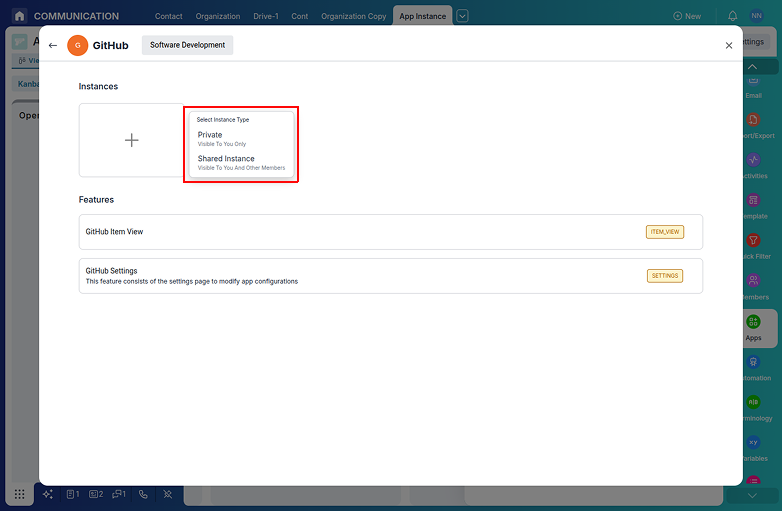
Task: Click the ITEM_VIEW badge
Action: (x=665, y=232)
